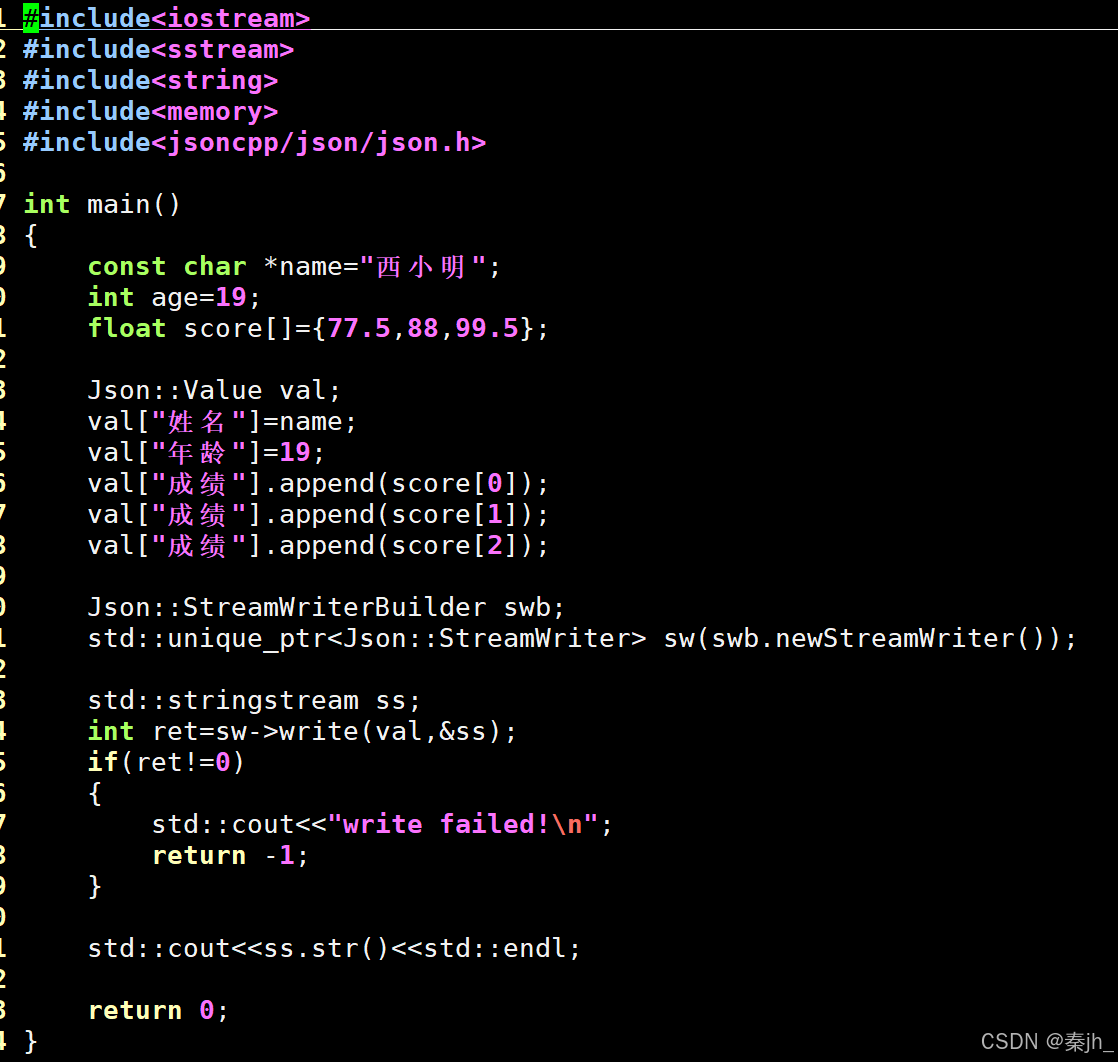Place cursor on #include<sstream>
The image size is (1118, 1062).
tap(158, 49)
